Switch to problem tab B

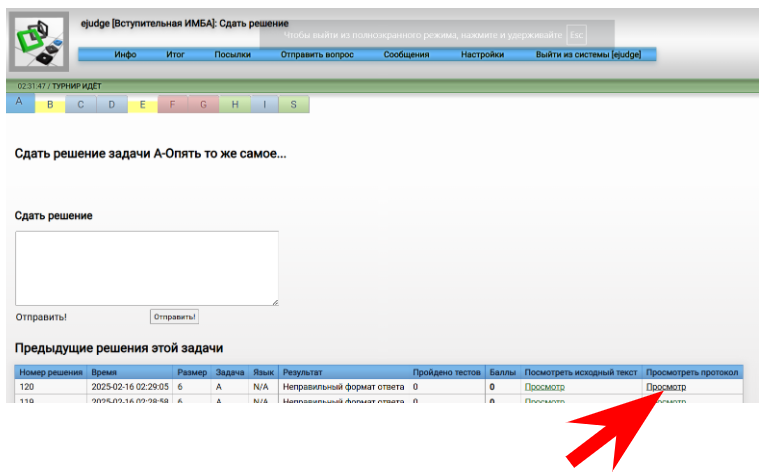(x=50, y=104)
